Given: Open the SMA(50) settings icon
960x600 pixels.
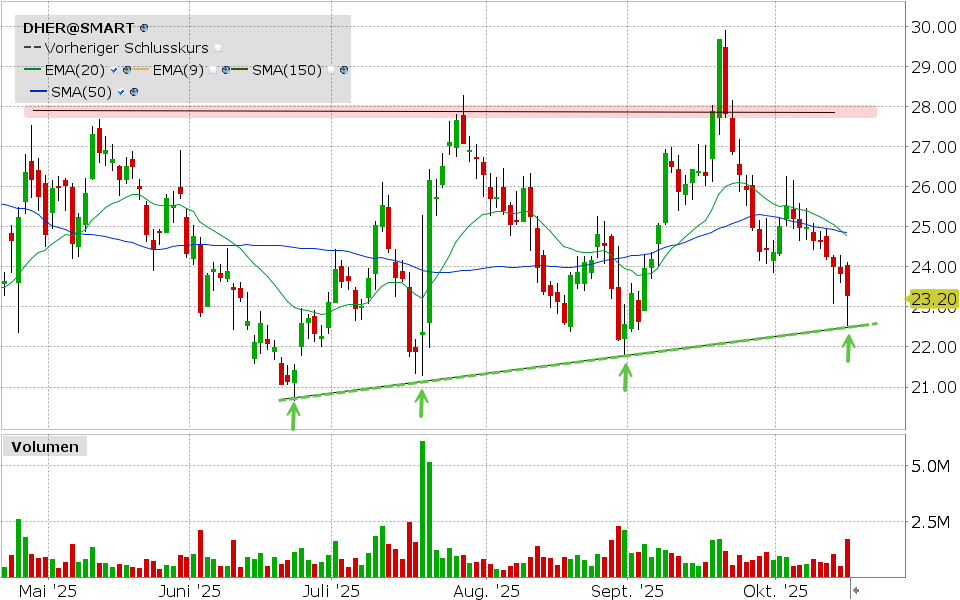Looking at the screenshot, I should tap(134, 92).
